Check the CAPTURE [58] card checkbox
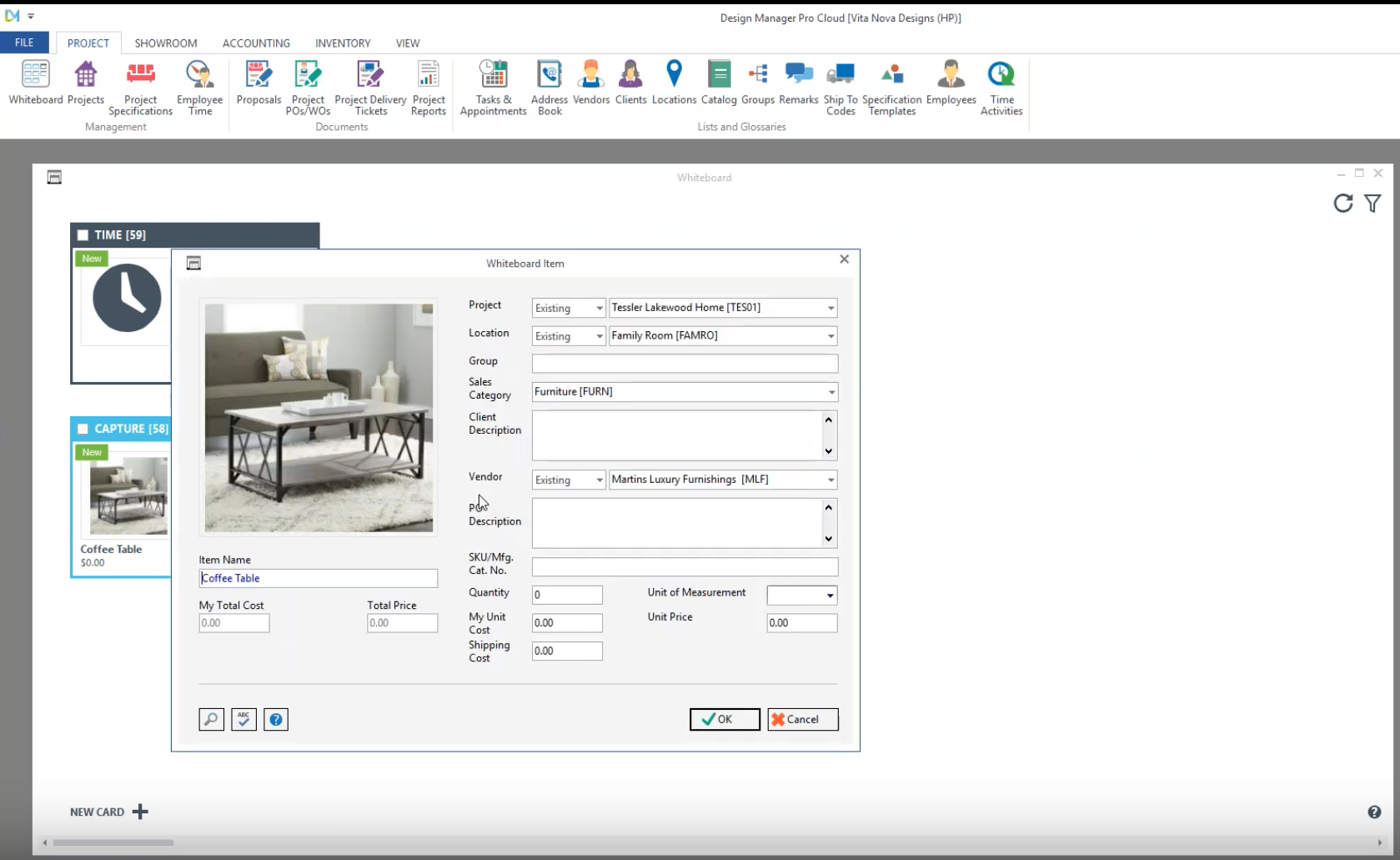The image size is (1400, 860). [x=83, y=429]
